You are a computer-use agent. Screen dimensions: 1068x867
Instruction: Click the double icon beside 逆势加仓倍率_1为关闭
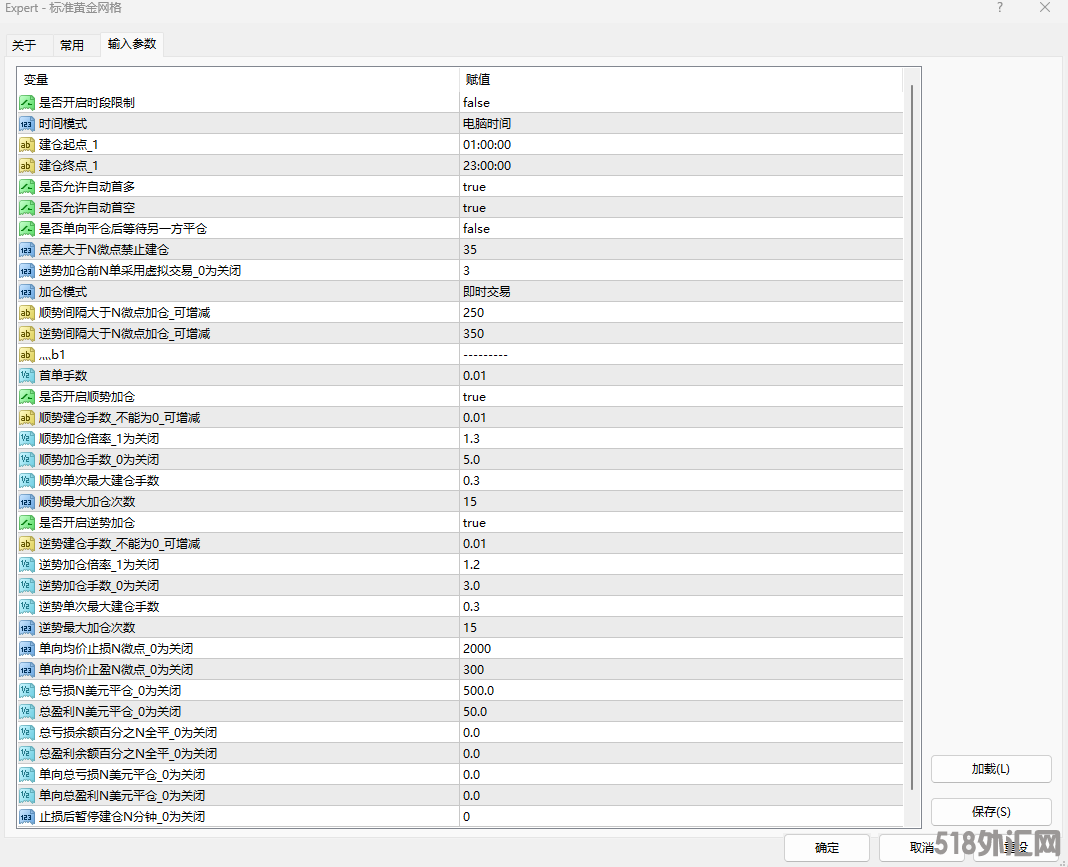click(27, 565)
